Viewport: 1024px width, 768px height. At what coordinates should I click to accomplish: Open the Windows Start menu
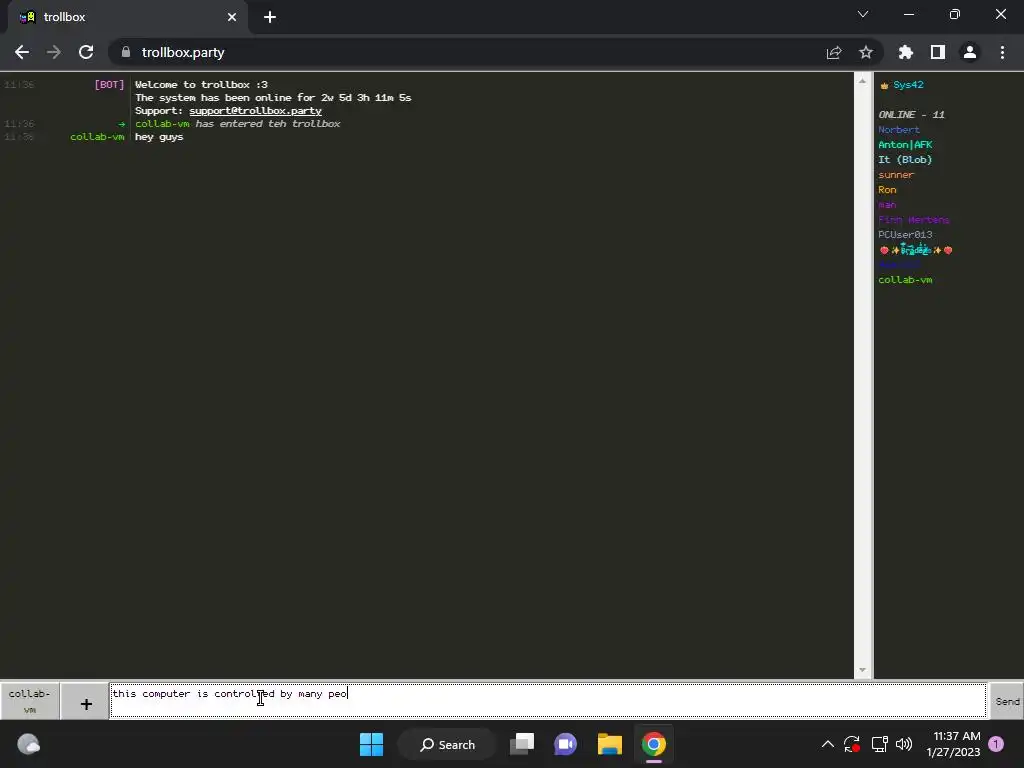tap(372, 744)
